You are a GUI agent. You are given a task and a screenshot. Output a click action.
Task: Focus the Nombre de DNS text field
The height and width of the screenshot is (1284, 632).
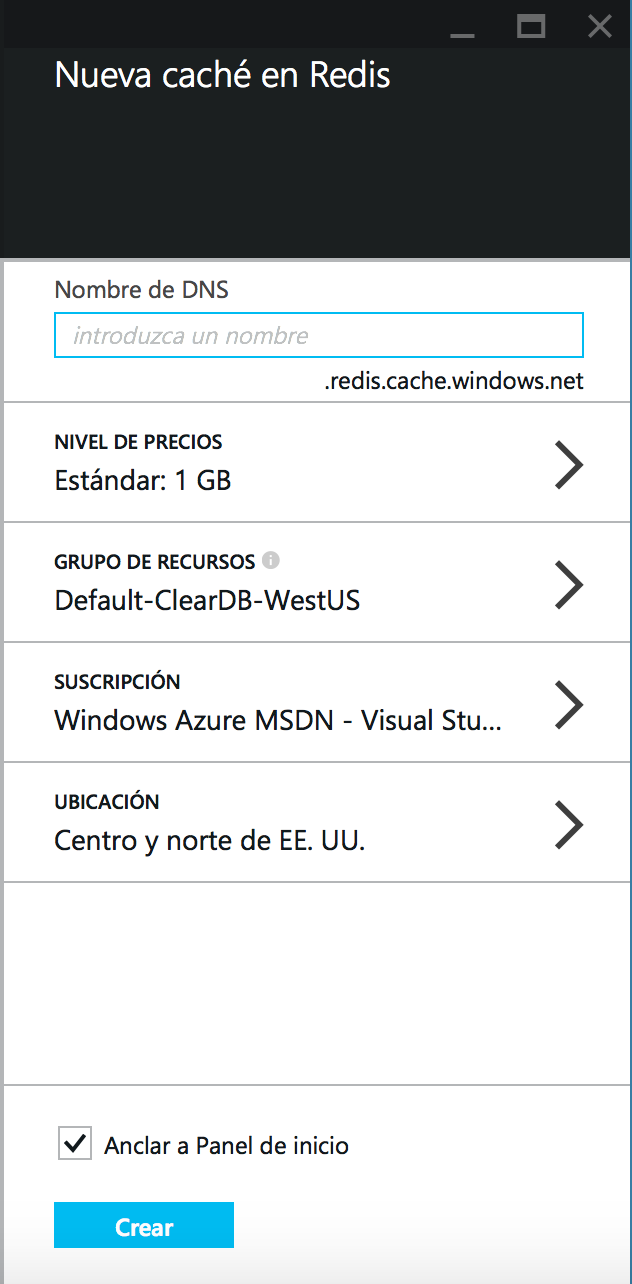coord(318,336)
